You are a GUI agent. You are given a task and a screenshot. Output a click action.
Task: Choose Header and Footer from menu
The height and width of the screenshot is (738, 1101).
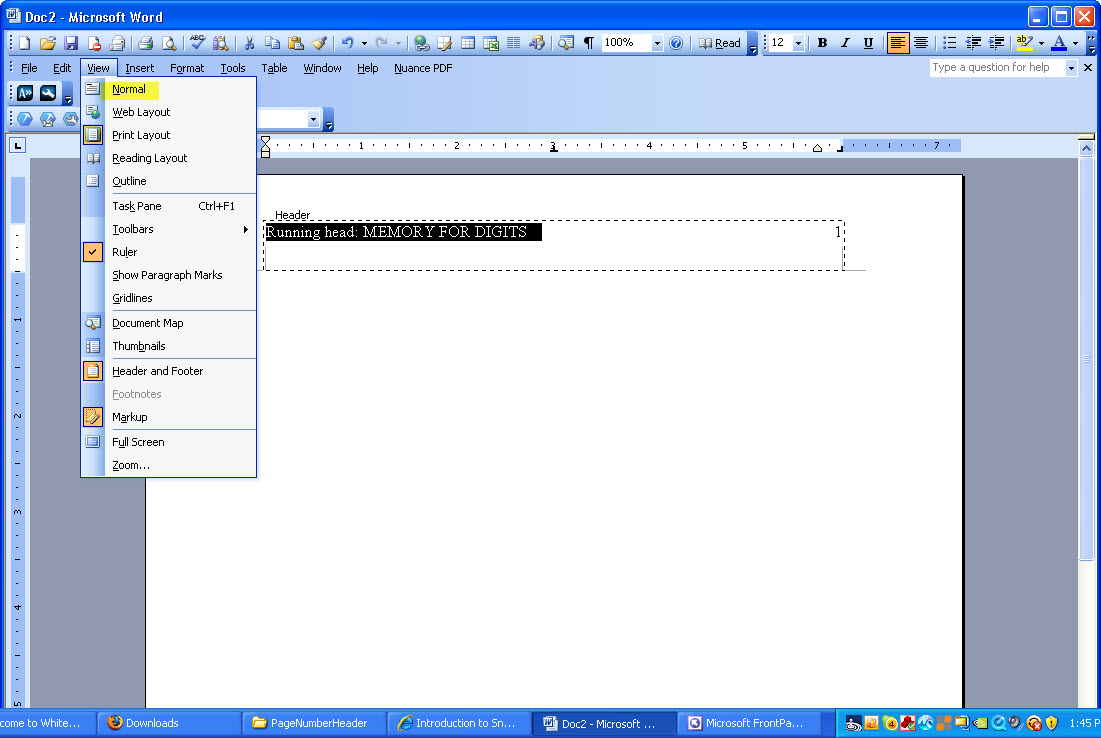pyautogui.click(x=169, y=371)
